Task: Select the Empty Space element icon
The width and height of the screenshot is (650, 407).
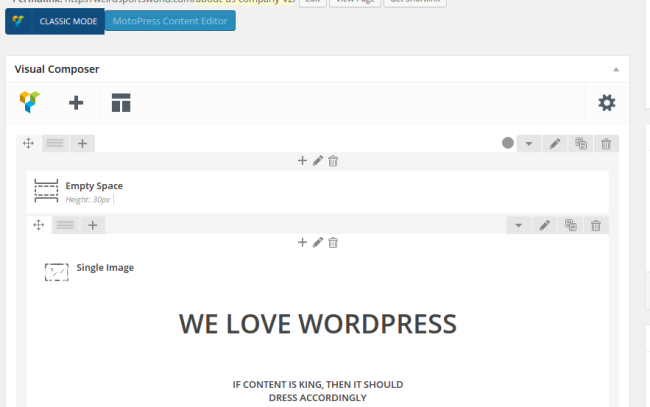Action: tap(46, 191)
